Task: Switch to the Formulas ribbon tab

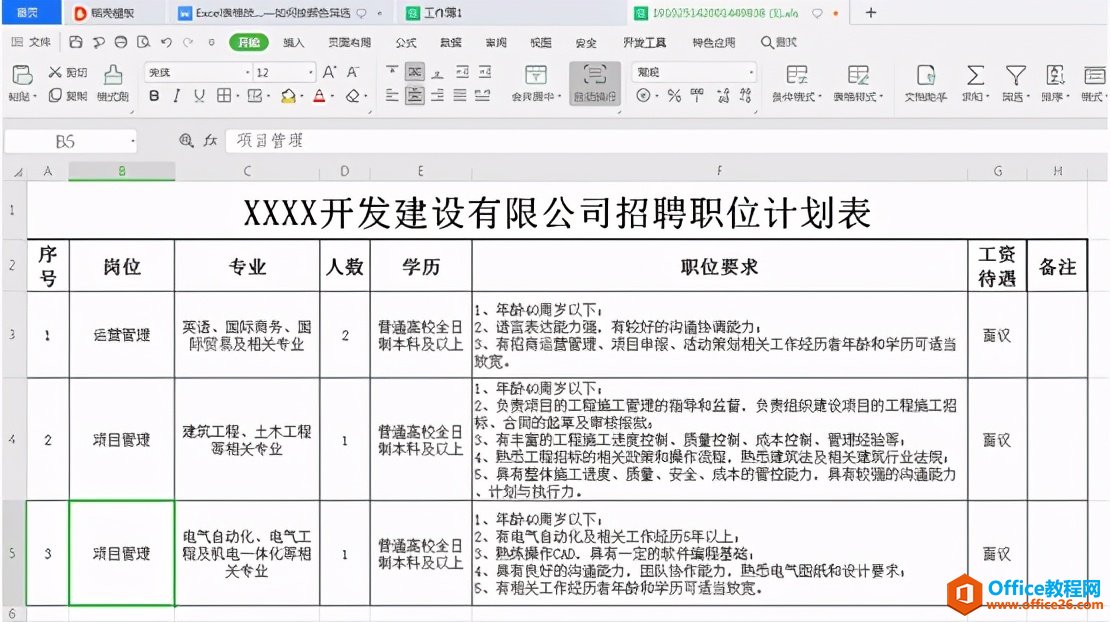Action: tap(406, 43)
